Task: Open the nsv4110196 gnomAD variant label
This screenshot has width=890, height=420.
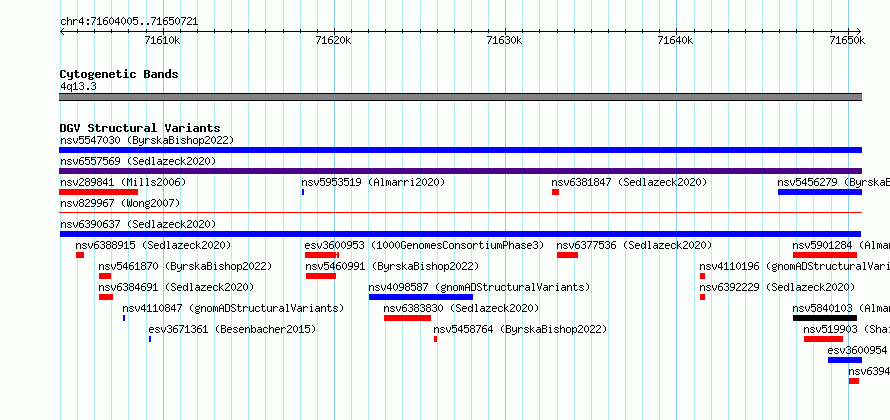Action: click(795, 266)
